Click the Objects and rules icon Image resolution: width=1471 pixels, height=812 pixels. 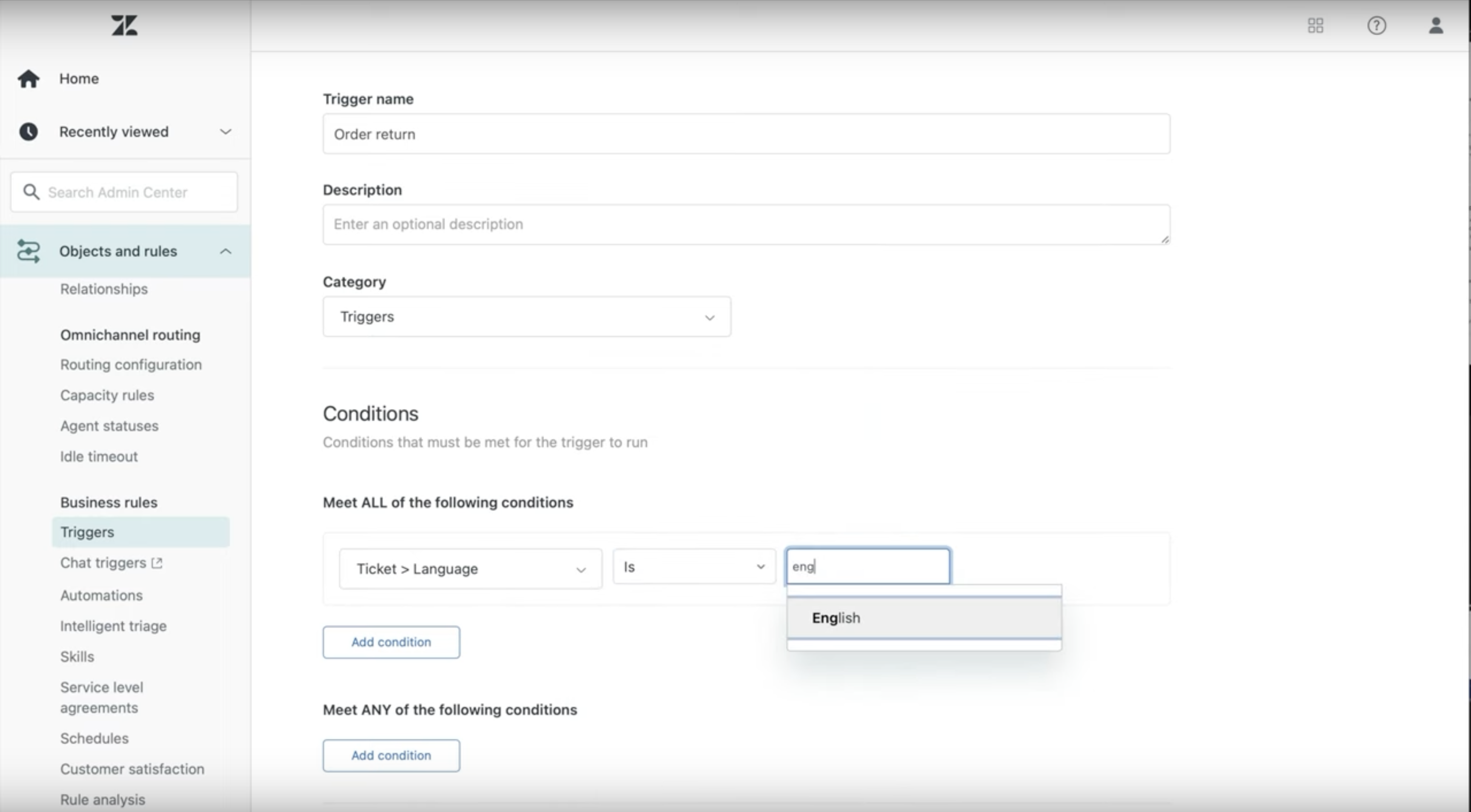pos(29,251)
